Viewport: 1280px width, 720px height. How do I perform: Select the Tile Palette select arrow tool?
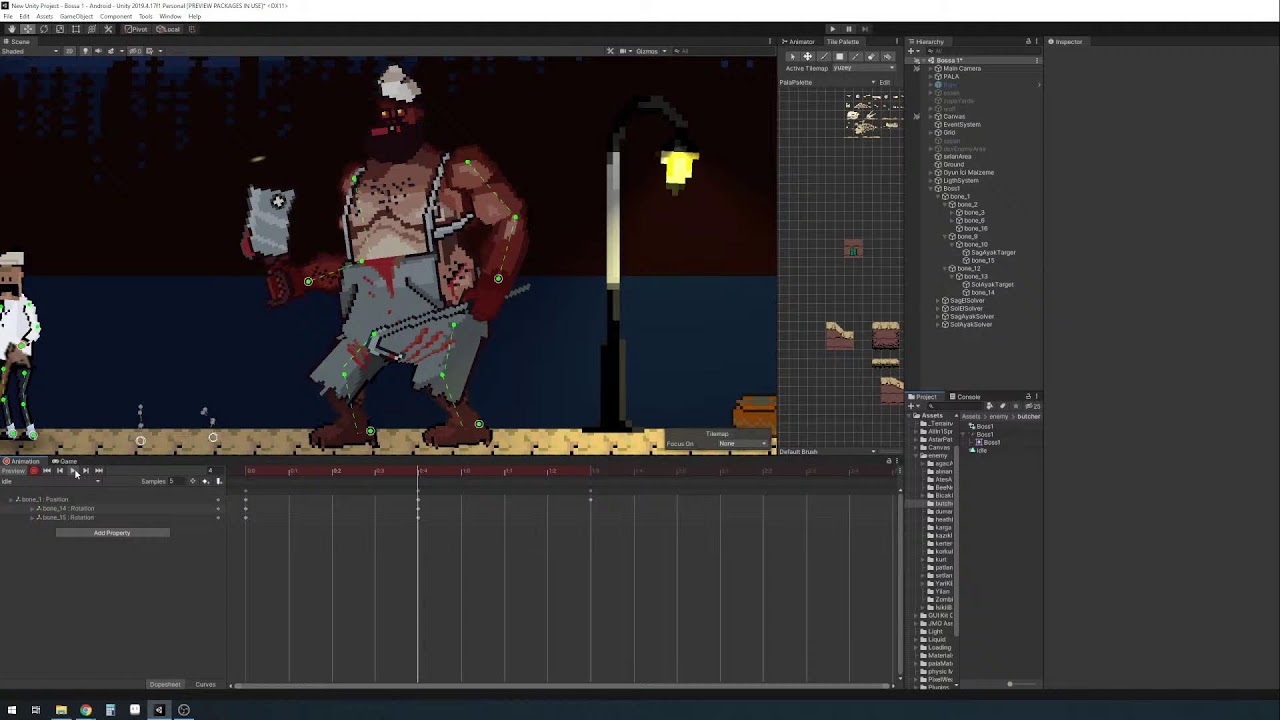792,56
